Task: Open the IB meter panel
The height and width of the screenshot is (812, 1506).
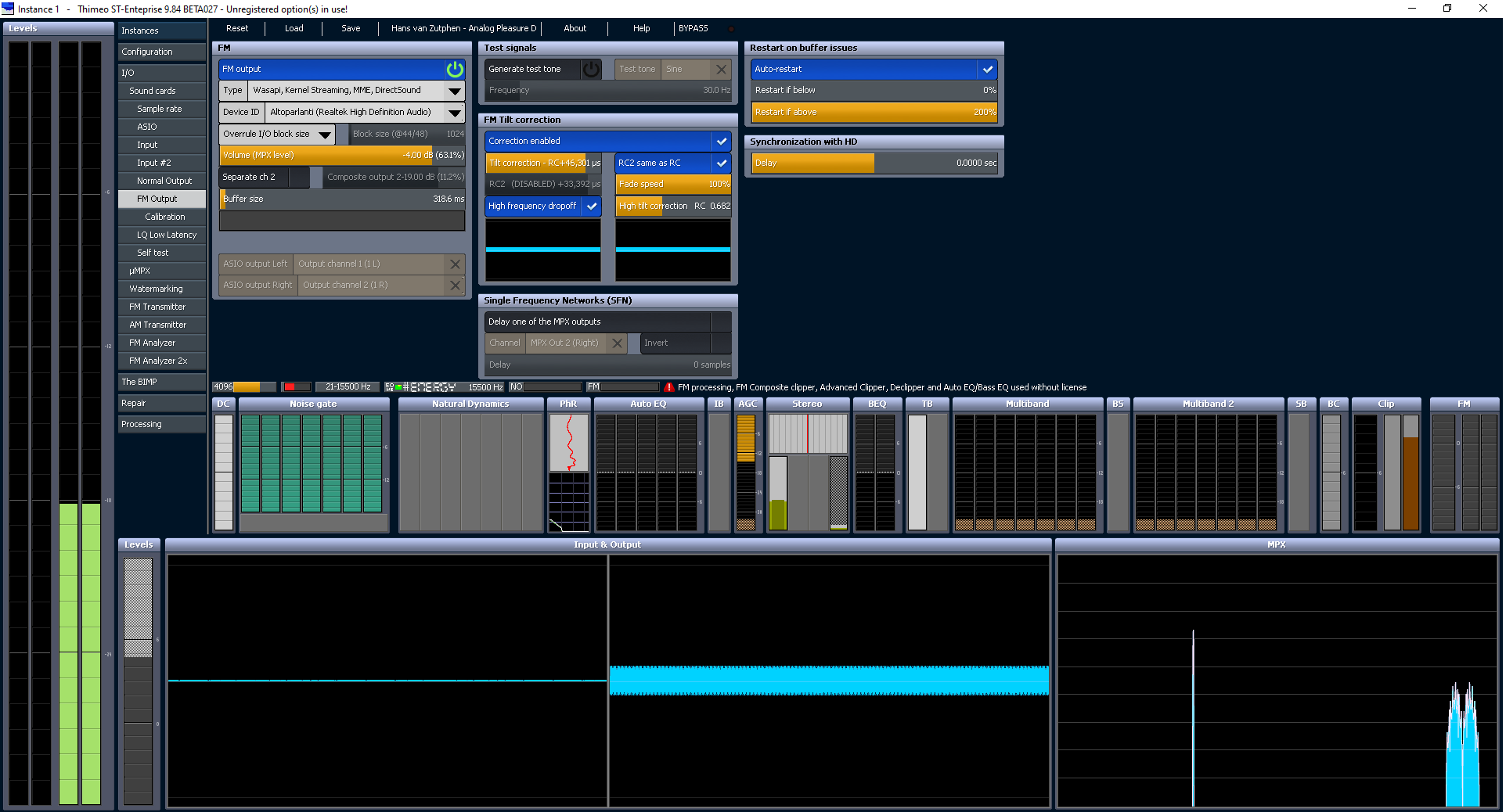Action: coord(719,465)
